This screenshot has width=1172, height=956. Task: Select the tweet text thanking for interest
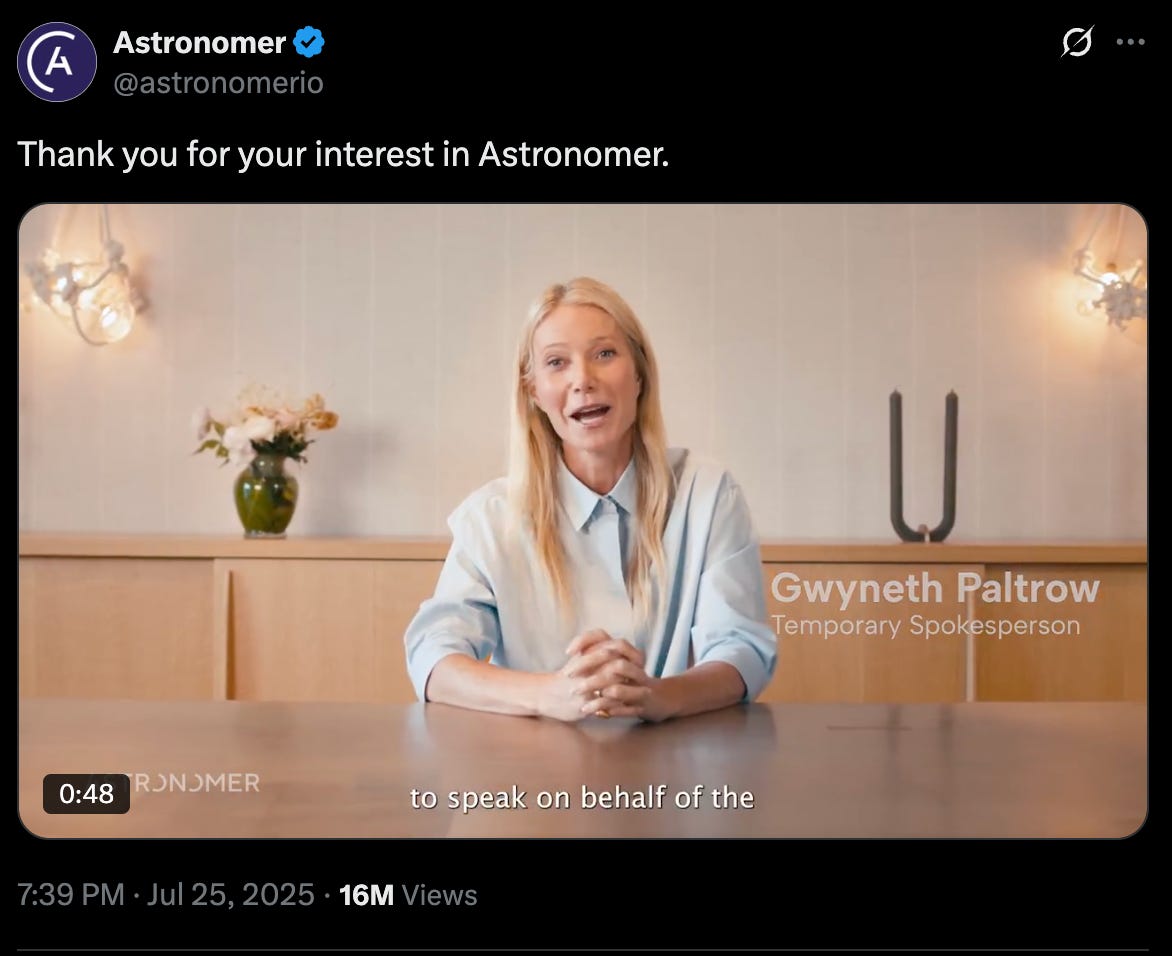pos(343,155)
